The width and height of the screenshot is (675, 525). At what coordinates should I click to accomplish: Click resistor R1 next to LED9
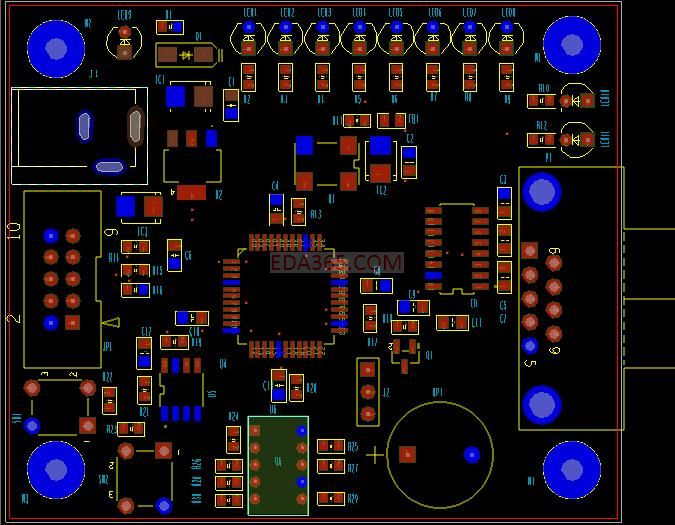coord(170,28)
